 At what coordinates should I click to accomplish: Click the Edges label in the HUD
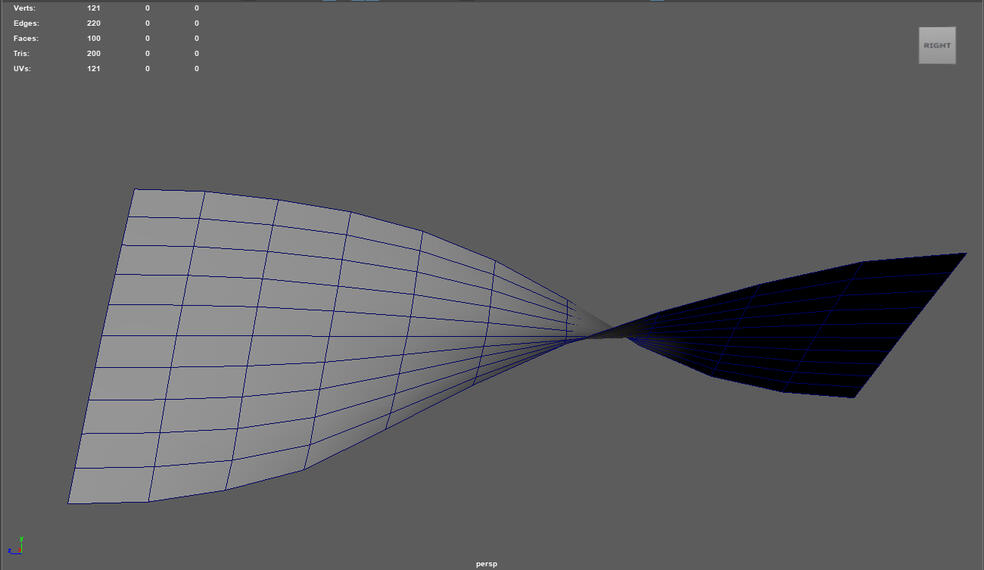[26, 23]
